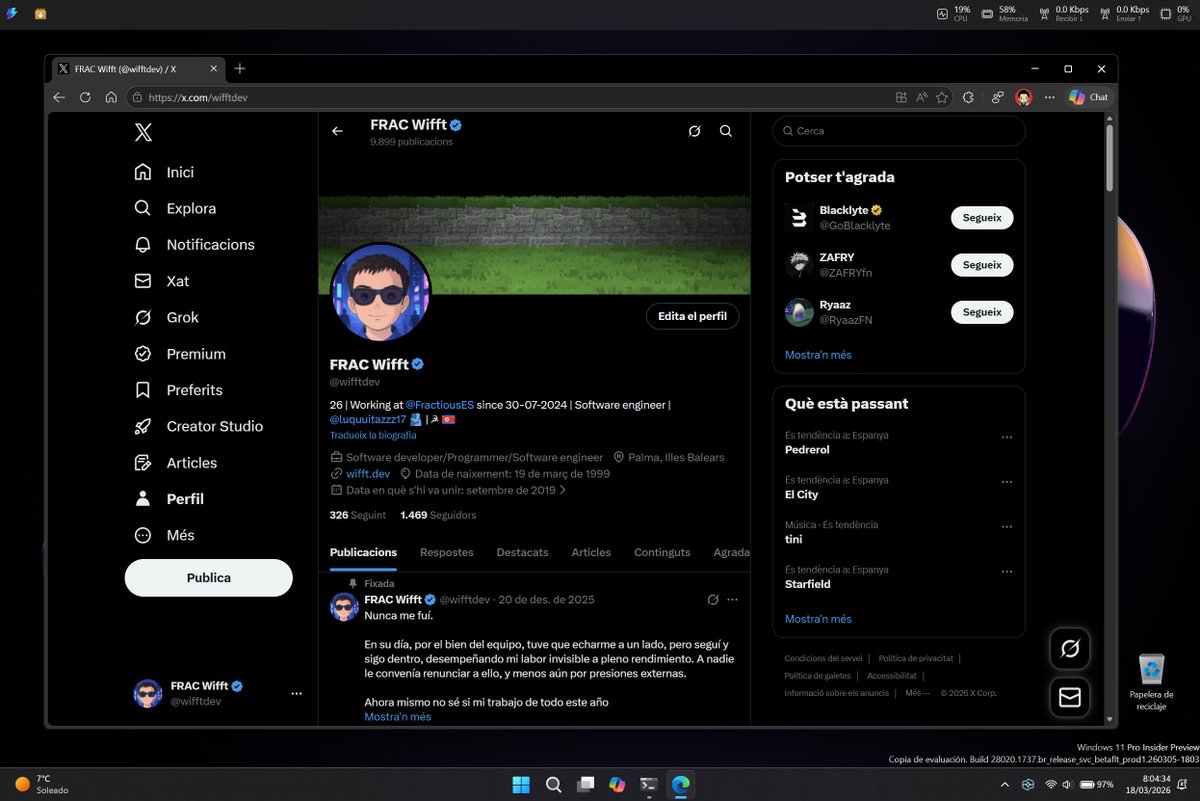Open the Edge profile avatar
The image size is (1200, 801).
[1023, 97]
